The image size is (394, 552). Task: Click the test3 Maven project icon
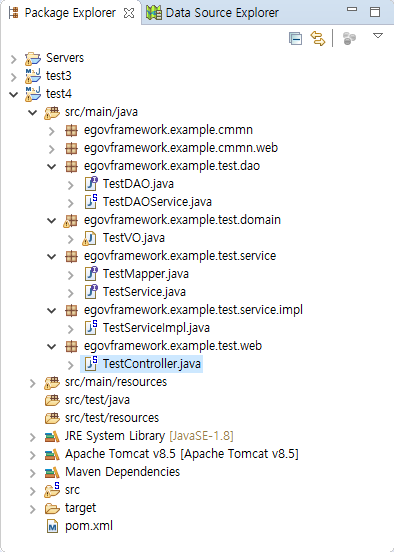(x=32, y=76)
